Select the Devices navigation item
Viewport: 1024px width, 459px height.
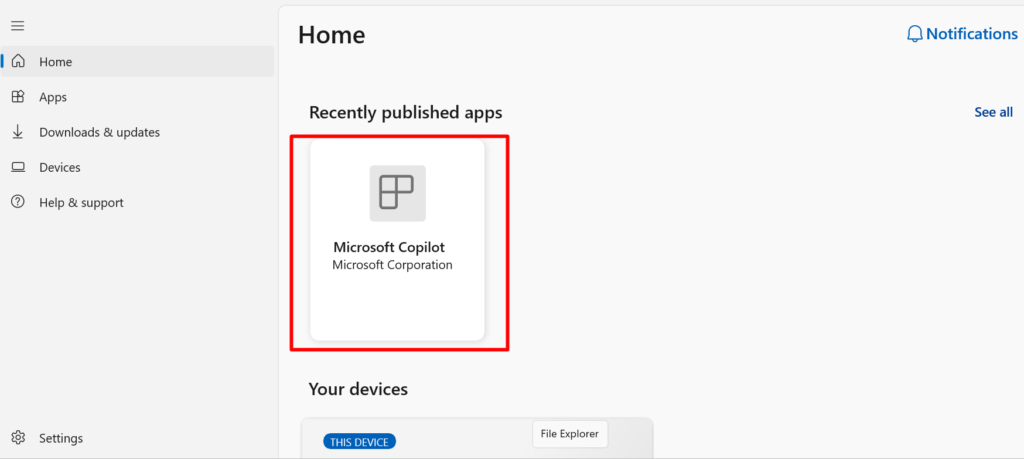[137, 167]
